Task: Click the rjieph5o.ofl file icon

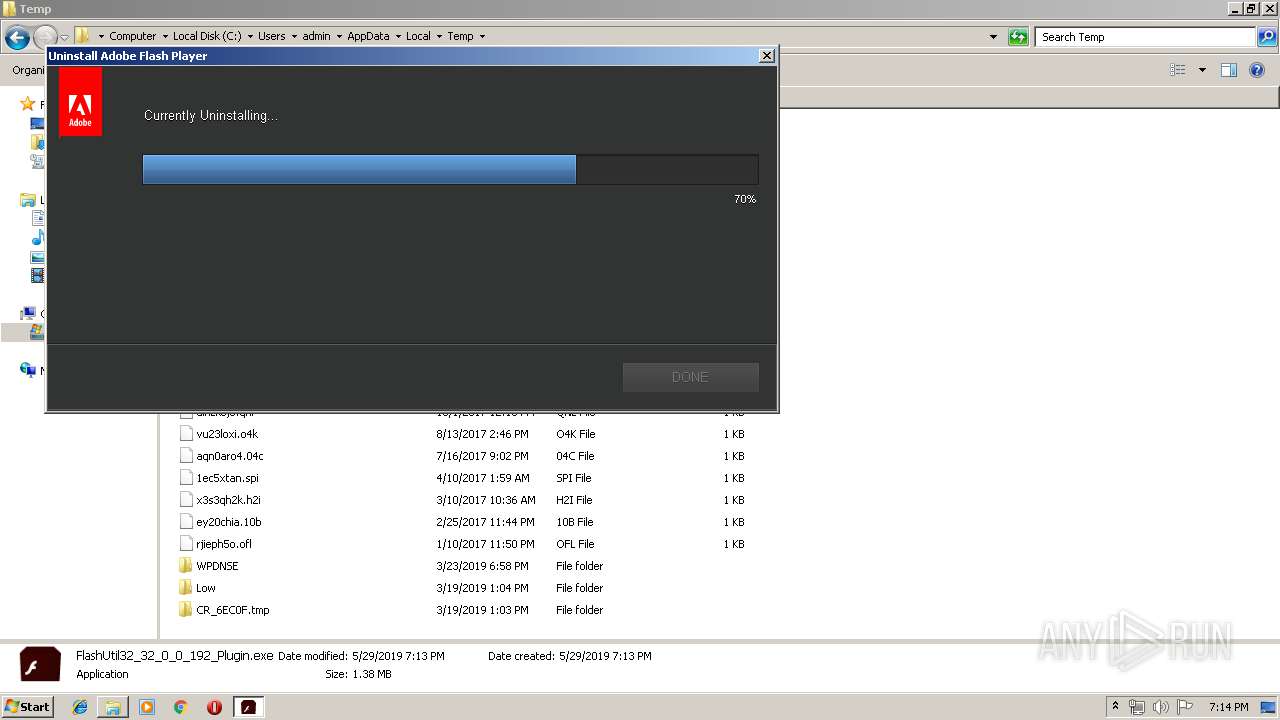Action: click(x=185, y=543)
